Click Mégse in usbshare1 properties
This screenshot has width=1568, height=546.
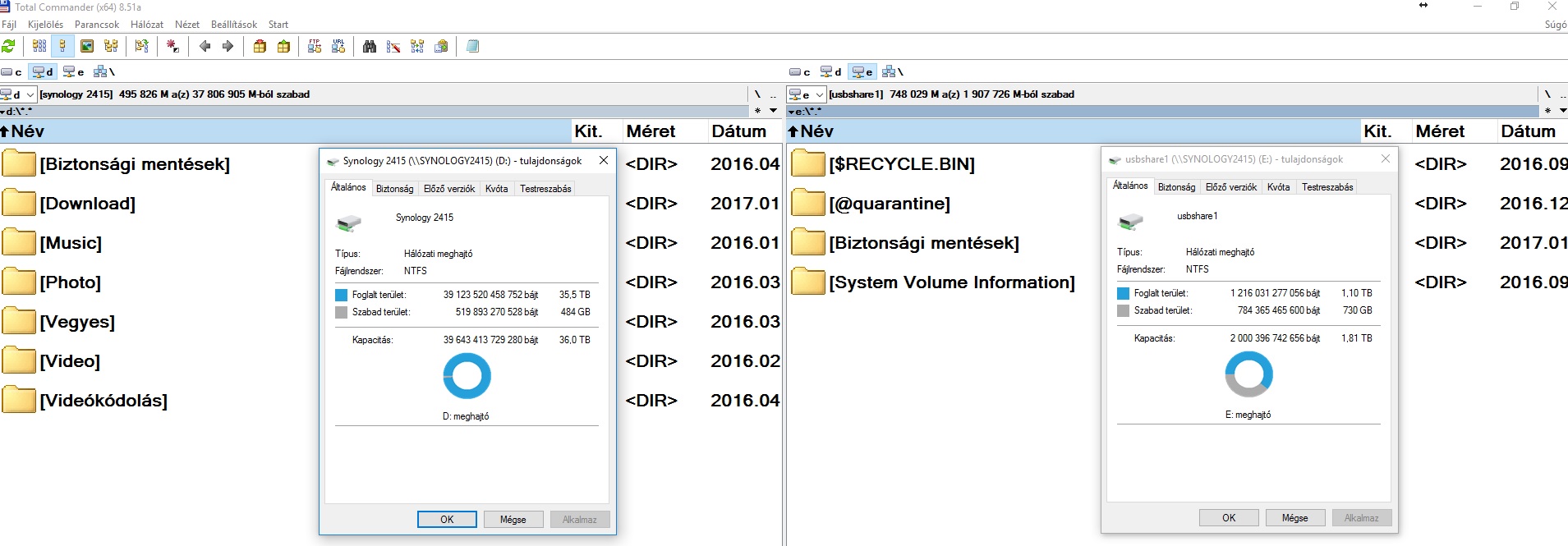pos(1294,517)
